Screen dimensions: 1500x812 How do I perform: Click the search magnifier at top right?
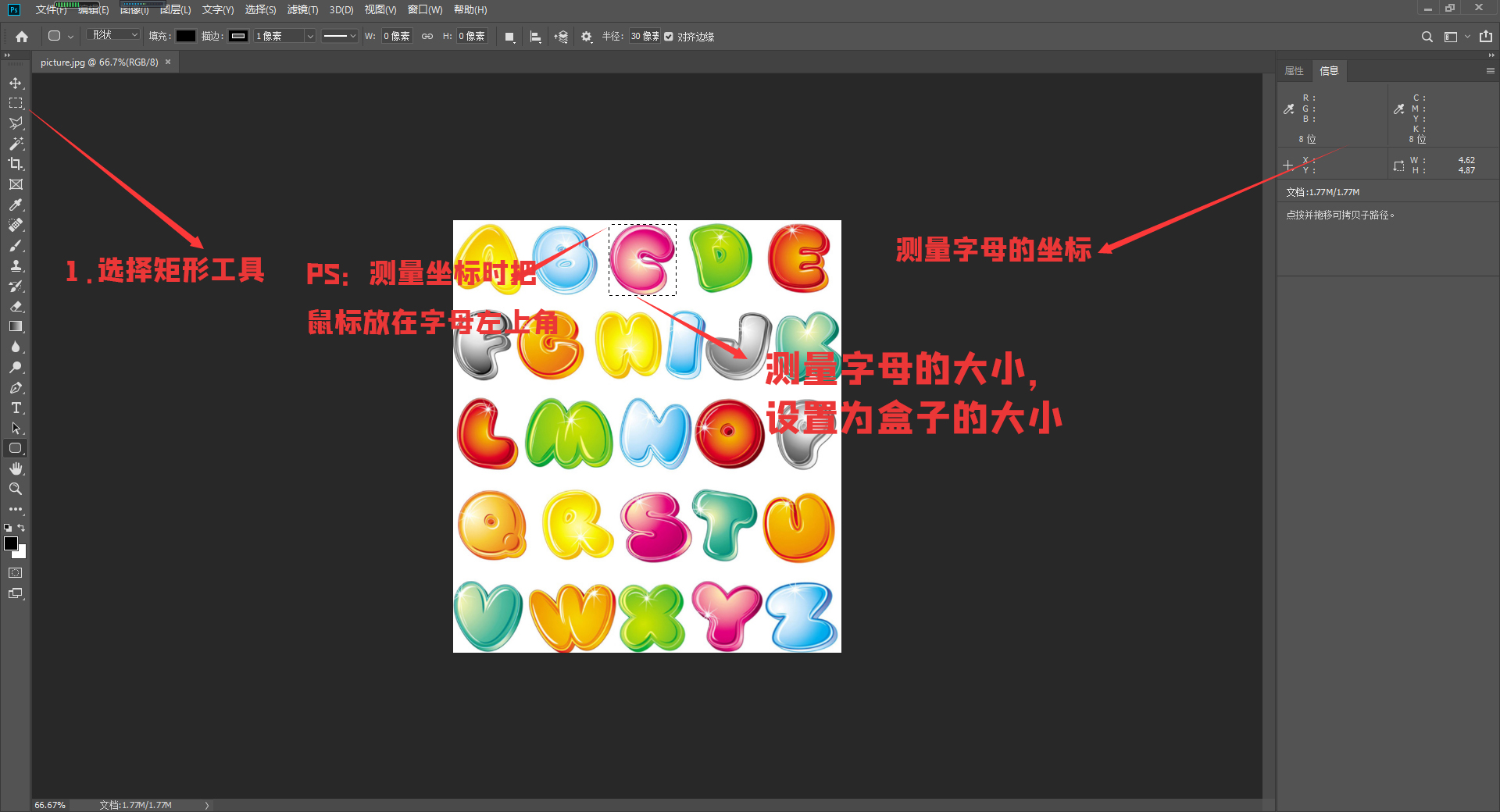point(1427,37)
